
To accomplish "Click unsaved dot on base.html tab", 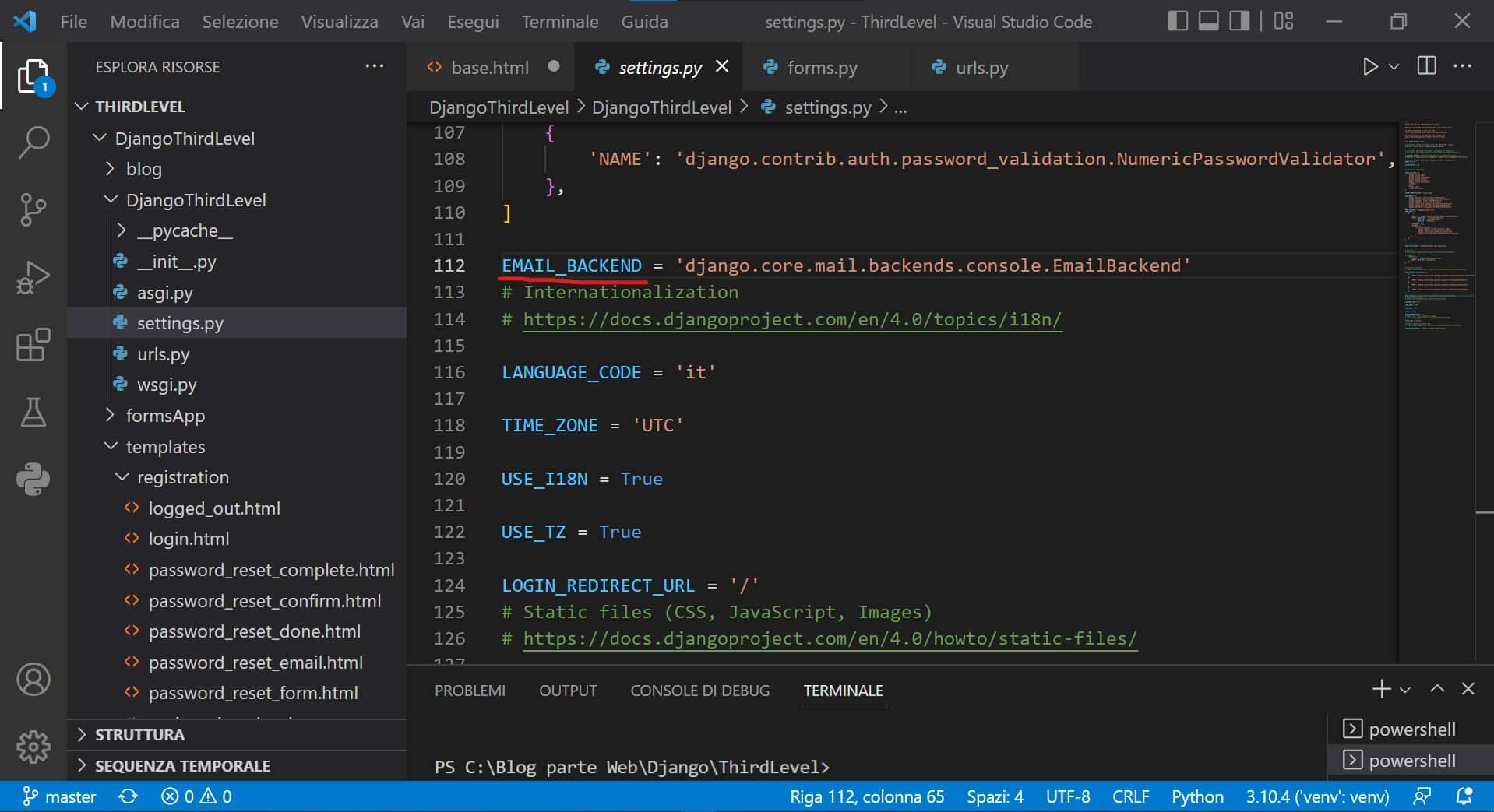I will 554,67.
